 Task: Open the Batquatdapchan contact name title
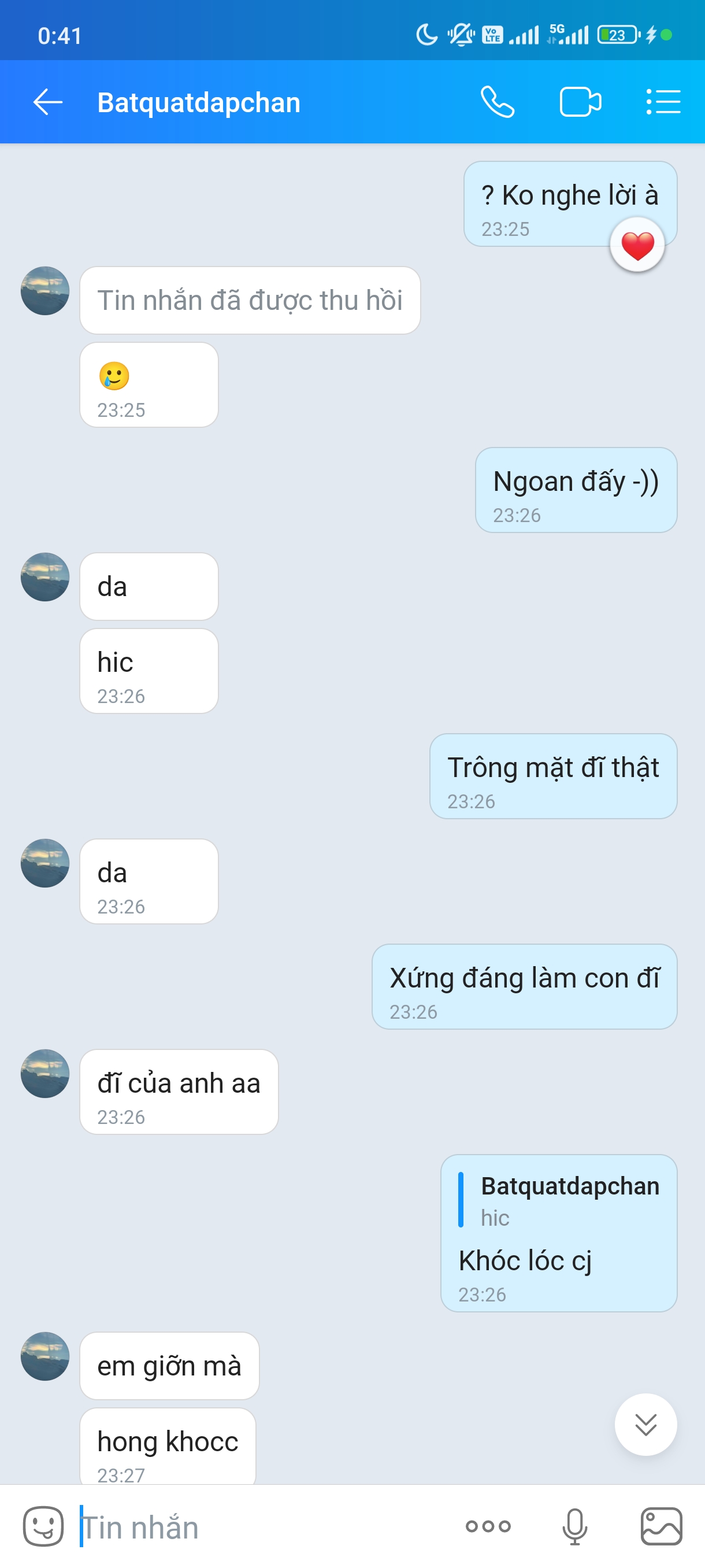click(x=199, y=102)
